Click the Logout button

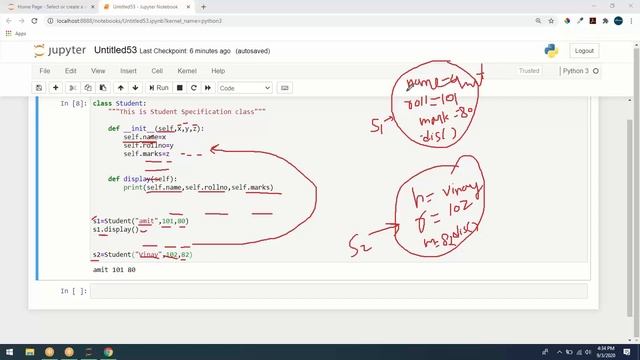coord(584,51)
